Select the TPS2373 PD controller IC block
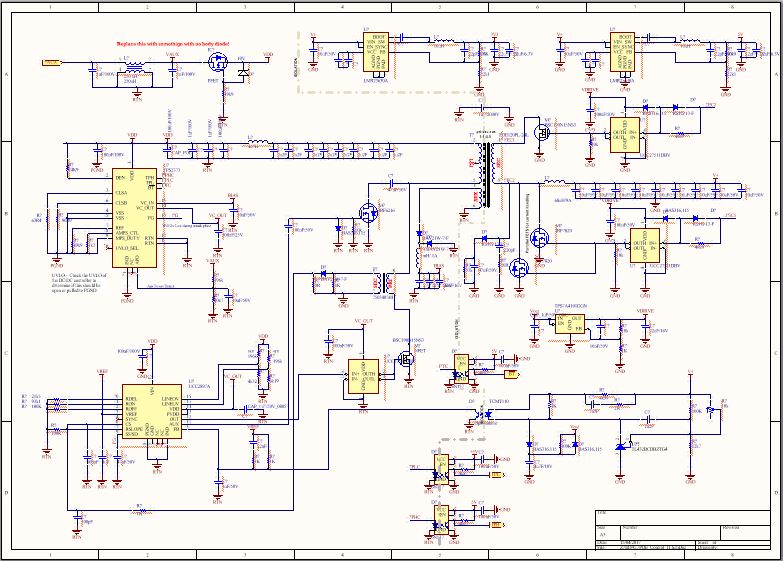This screenshot has width=783, height=561. [x=133, y=217]
